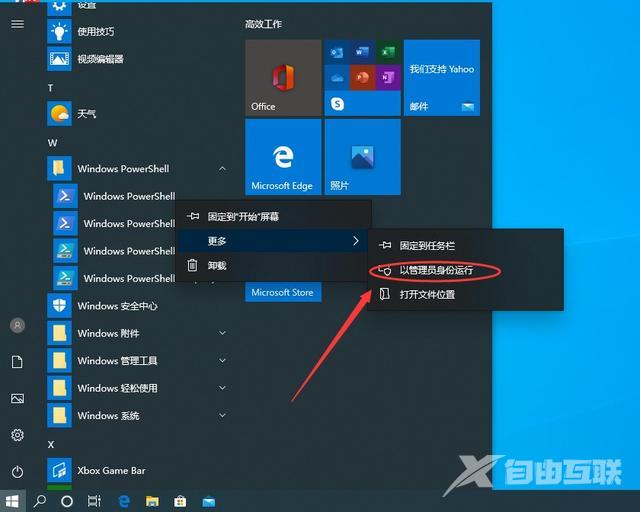This screenshot has height=512, width=640.
Task: Click the Windows Start button on taskbar
Action: (x=12, y=501)
